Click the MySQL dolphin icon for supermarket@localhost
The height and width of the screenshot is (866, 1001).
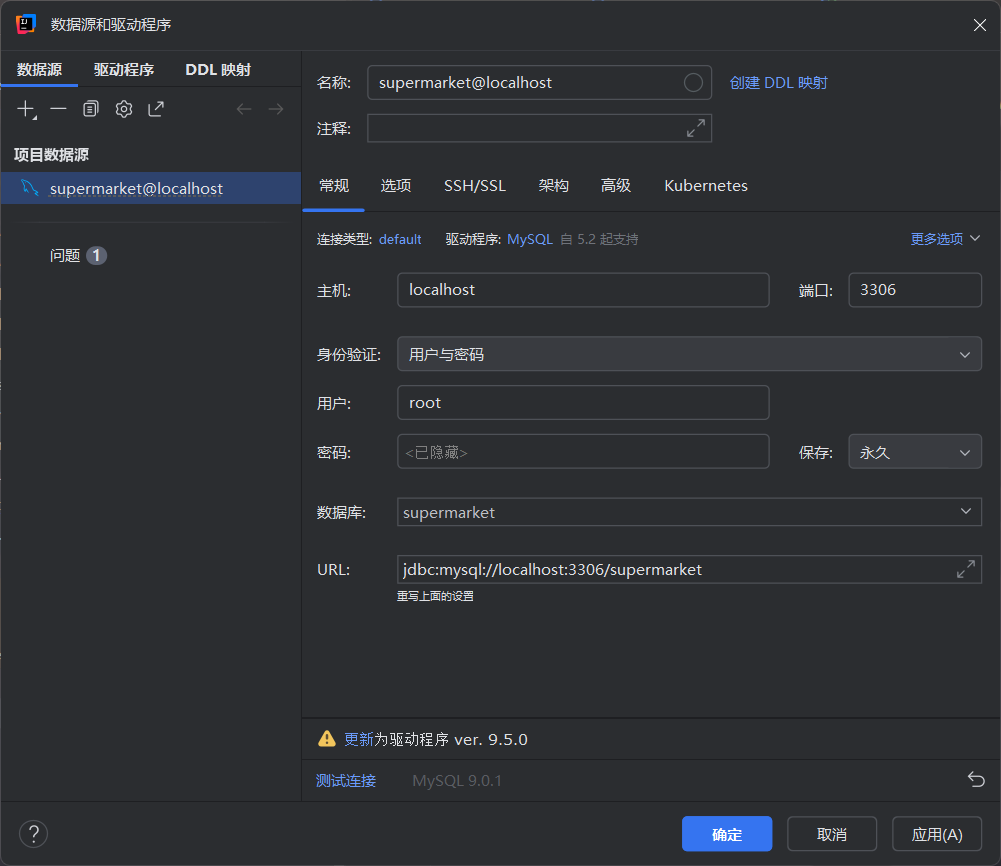pos(29,188)
